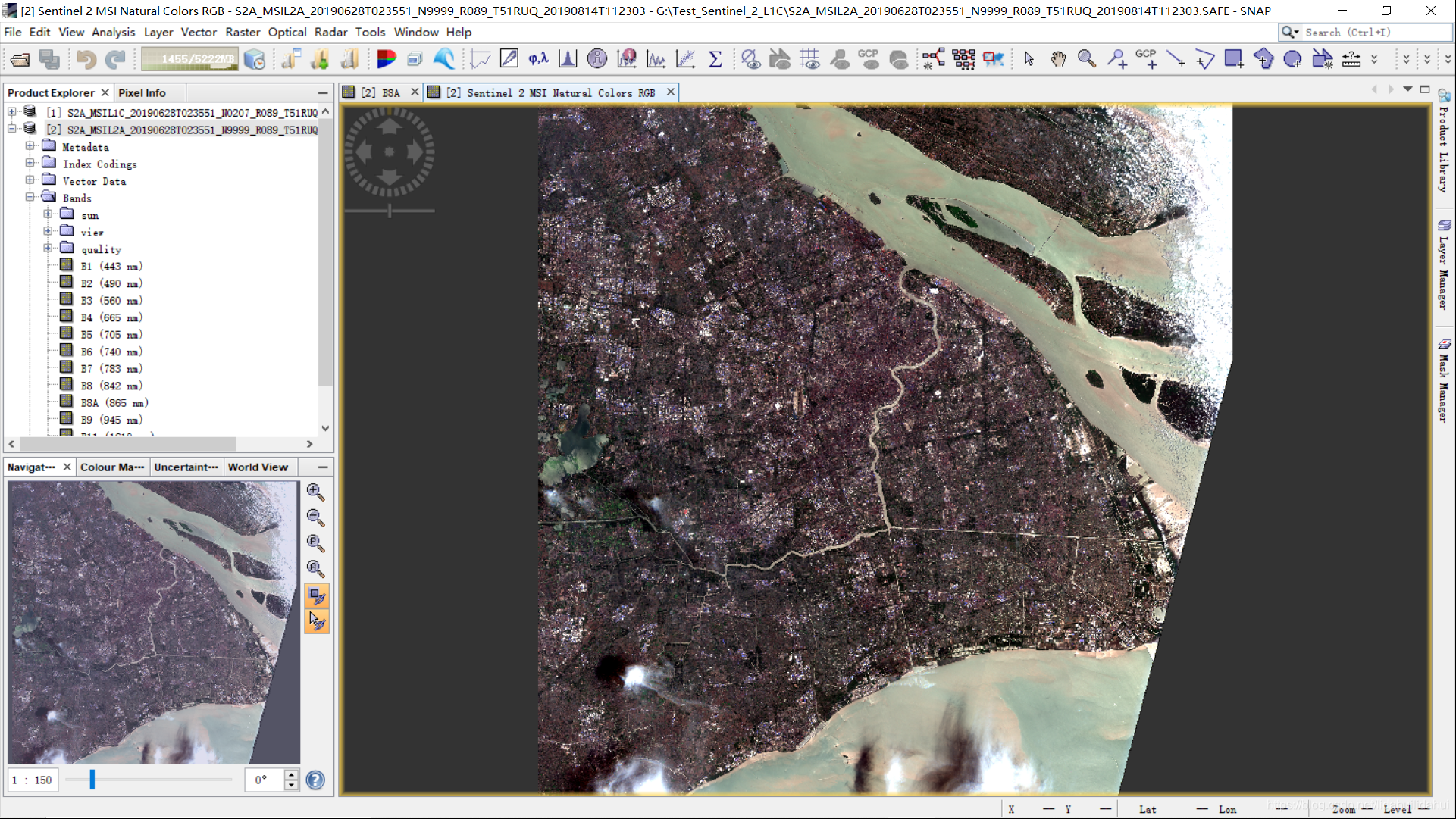Collapse the Bands folder
The height and width of the screenshot is (819, 1456).
tap(30, 198)
